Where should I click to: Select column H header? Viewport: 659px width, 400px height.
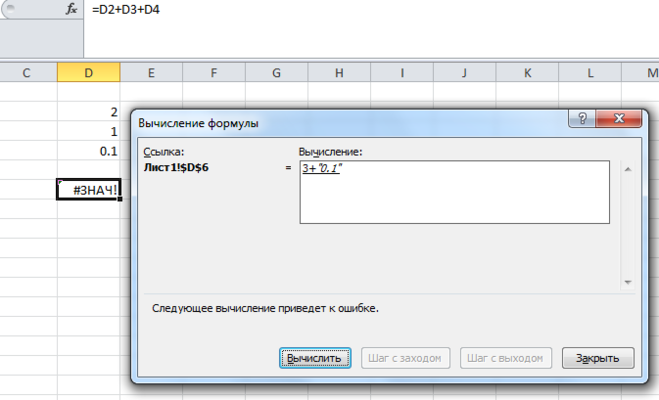tap(339, 73)
